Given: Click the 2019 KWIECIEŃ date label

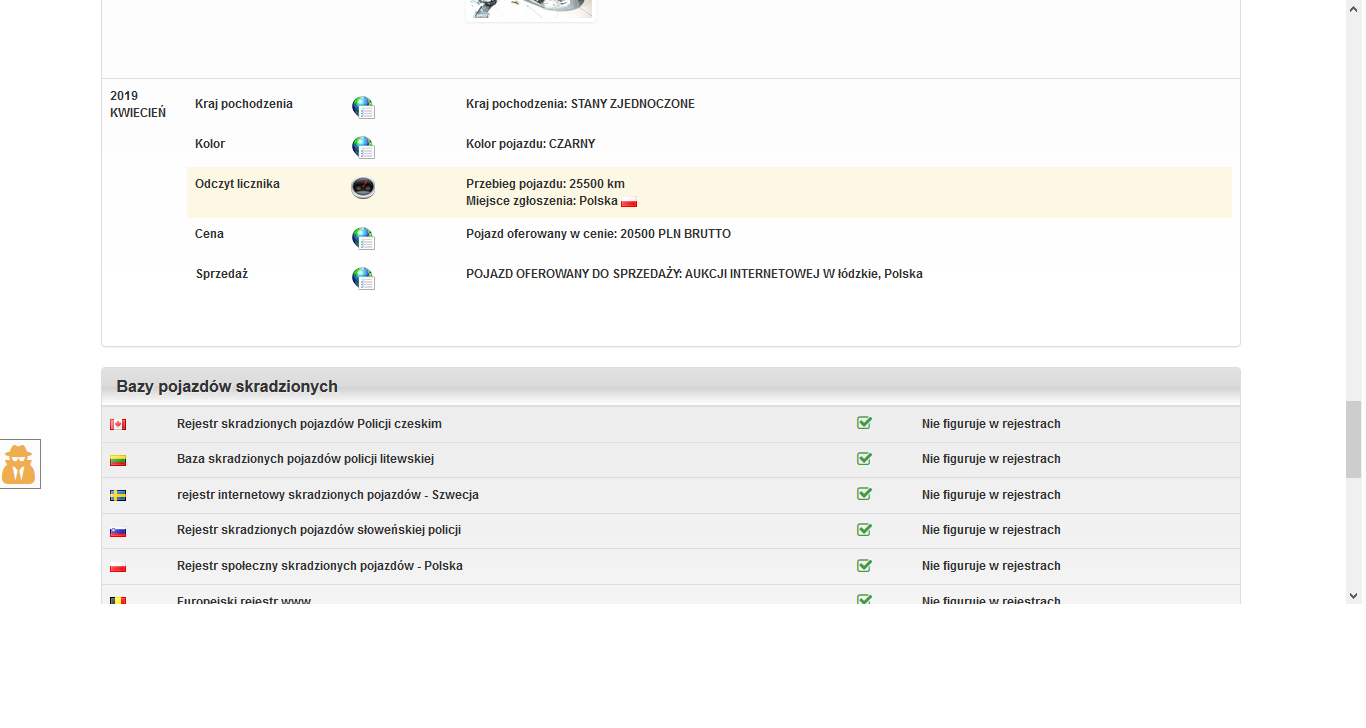Looking at the screenshot, I should pos(138,104).
